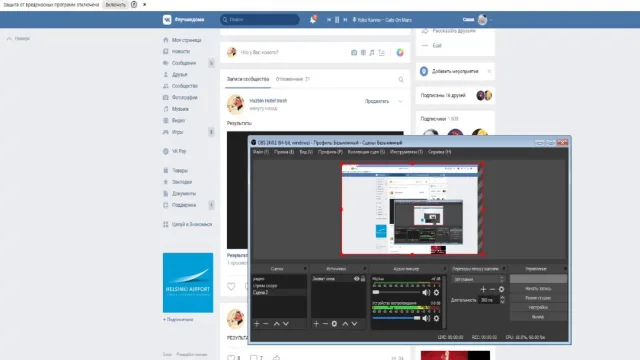Screen dimensions: 640x360
Task: Move selected scene down with arrow icon
Action: (286, 324)
